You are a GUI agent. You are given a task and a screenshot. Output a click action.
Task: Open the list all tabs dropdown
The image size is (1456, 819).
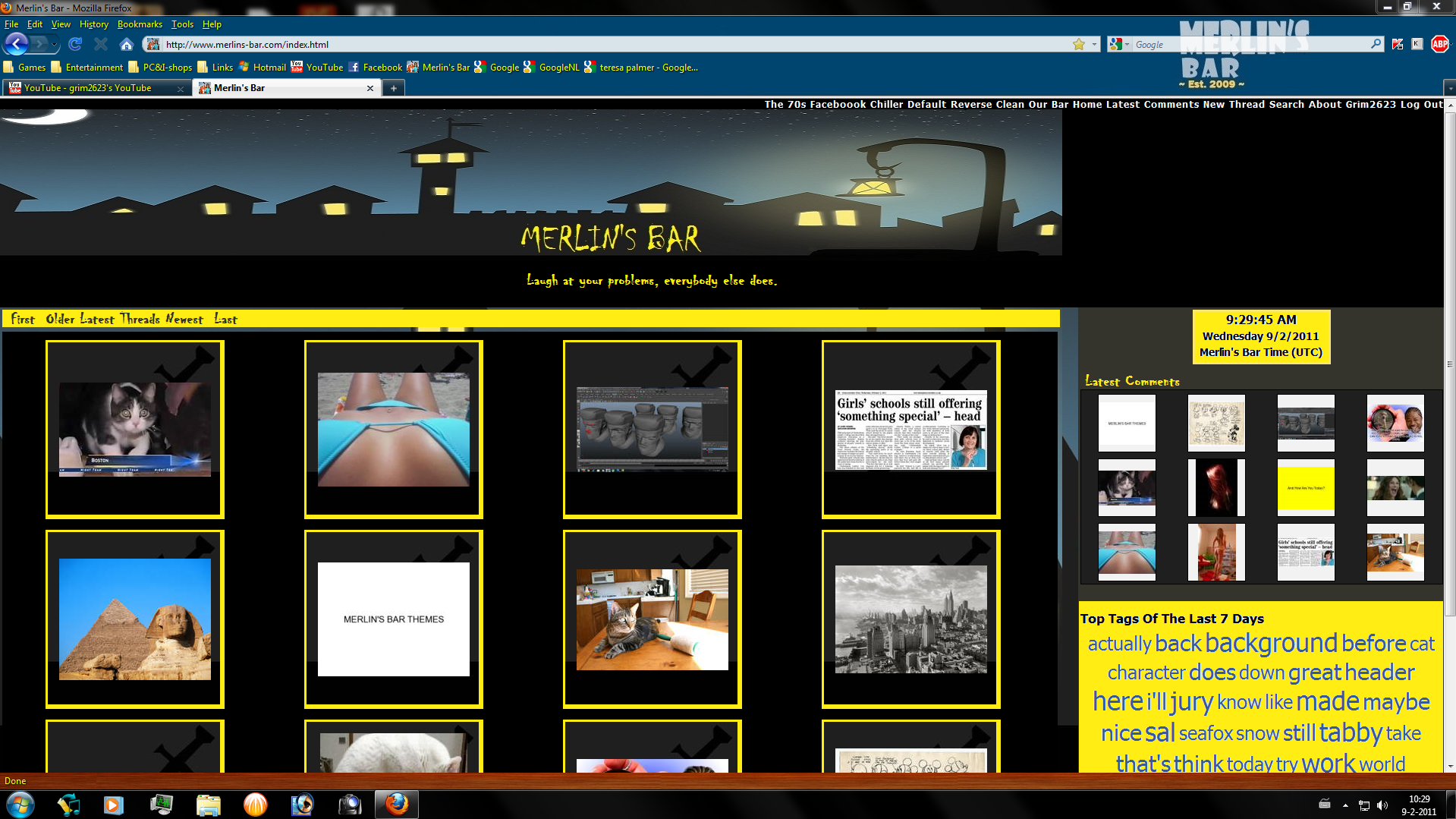(1449, 88)
